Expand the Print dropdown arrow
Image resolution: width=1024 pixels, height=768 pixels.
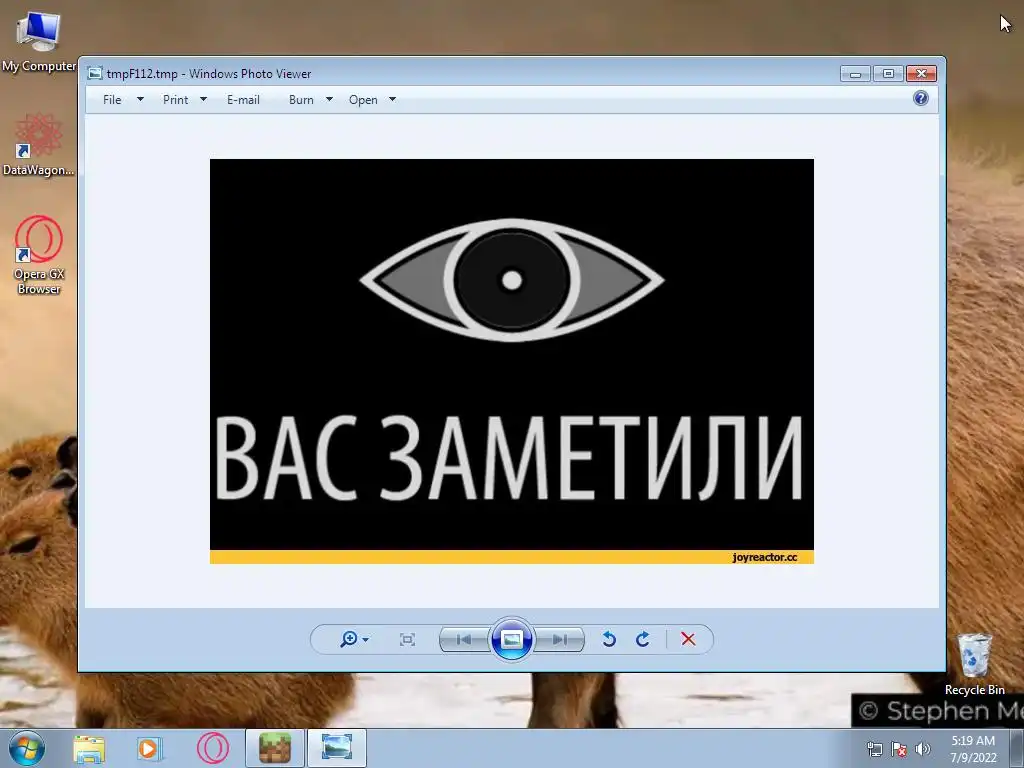[203, 99]
